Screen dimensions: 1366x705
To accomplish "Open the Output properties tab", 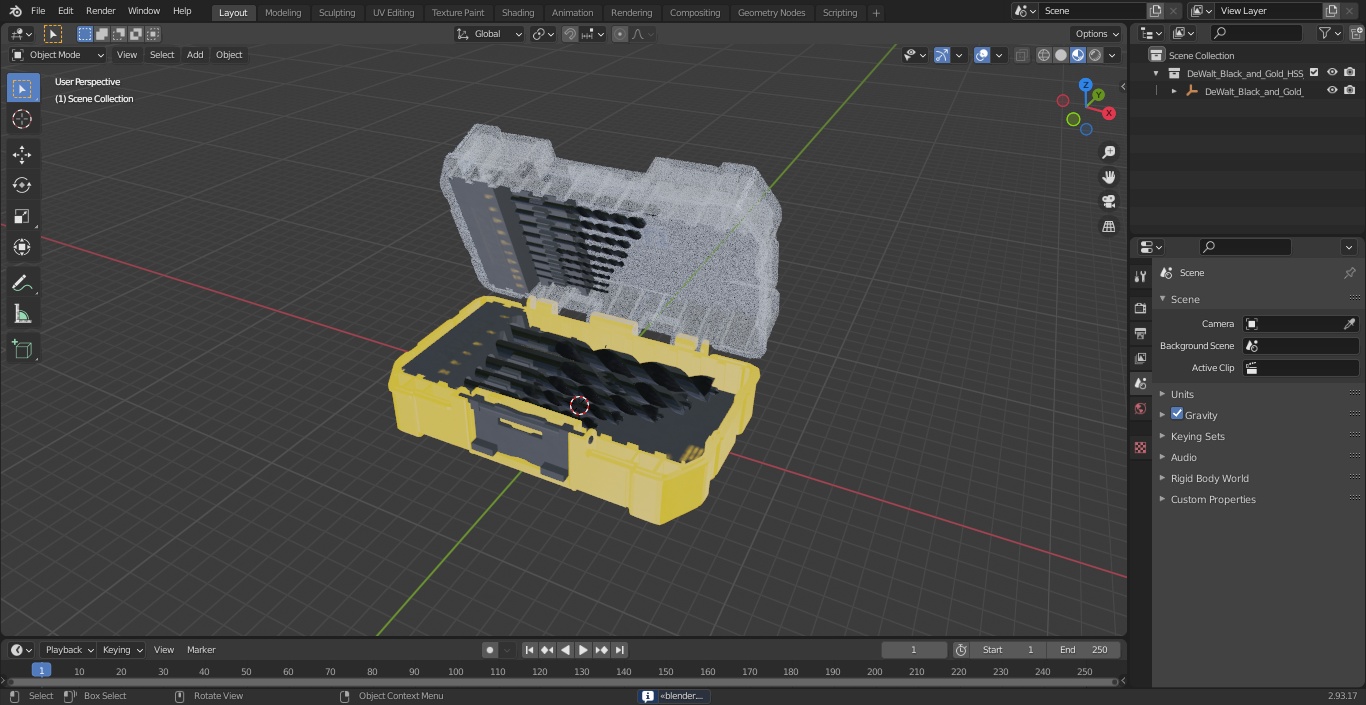I will pyautogui.click(x=1140, y=333).
